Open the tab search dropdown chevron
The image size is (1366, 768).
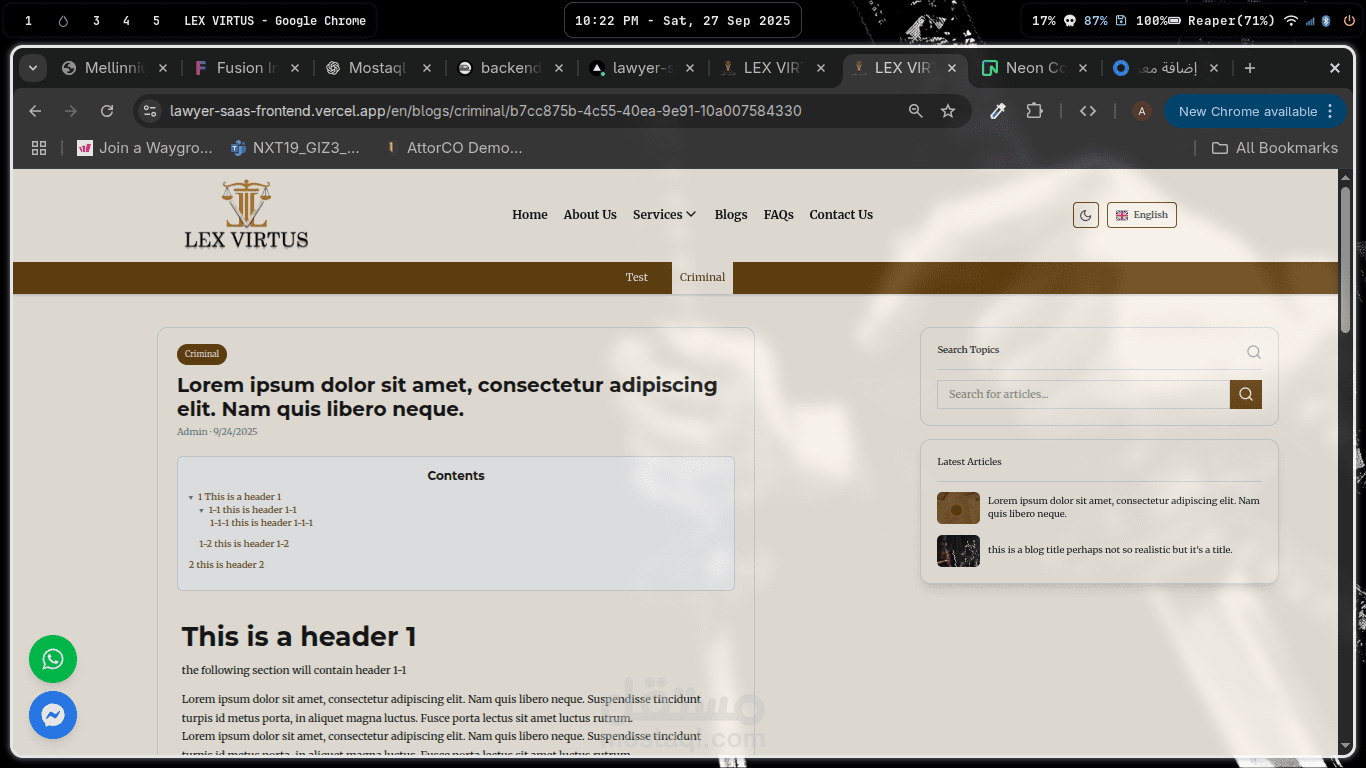(x=33, y=68)
